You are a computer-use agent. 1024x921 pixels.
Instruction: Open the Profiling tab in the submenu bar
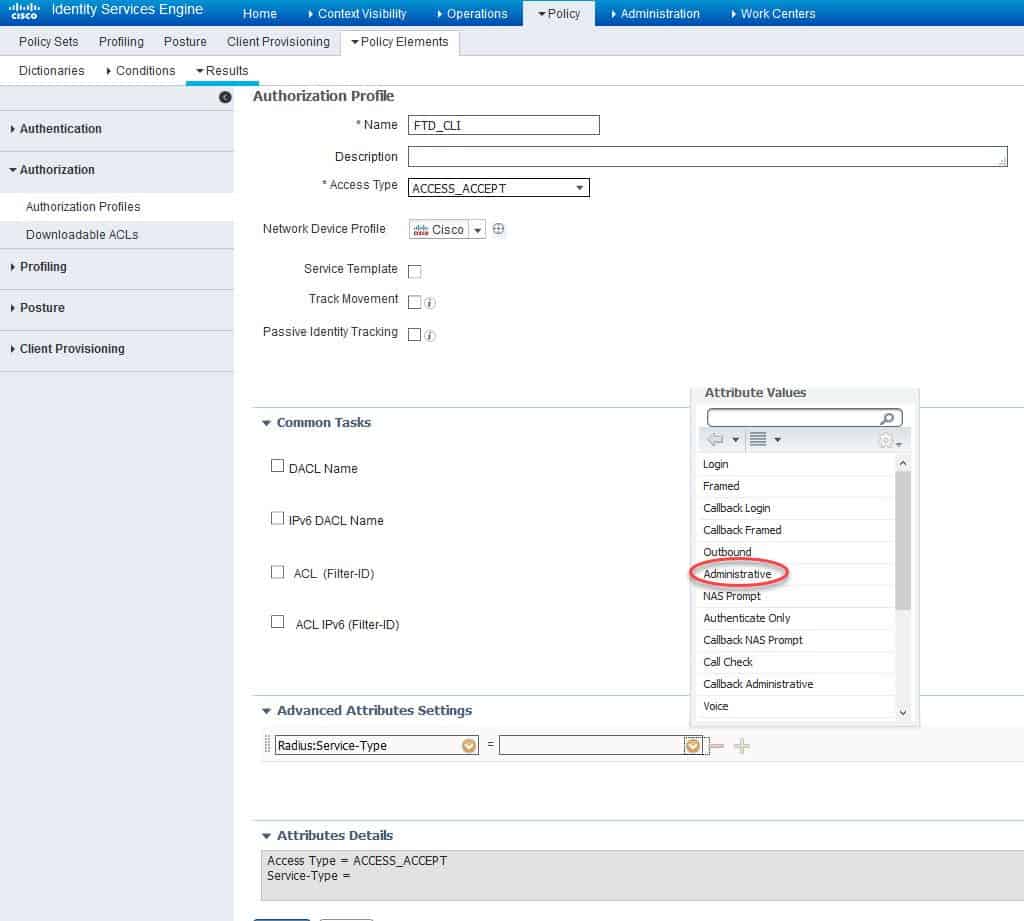(x=121, y=42)
